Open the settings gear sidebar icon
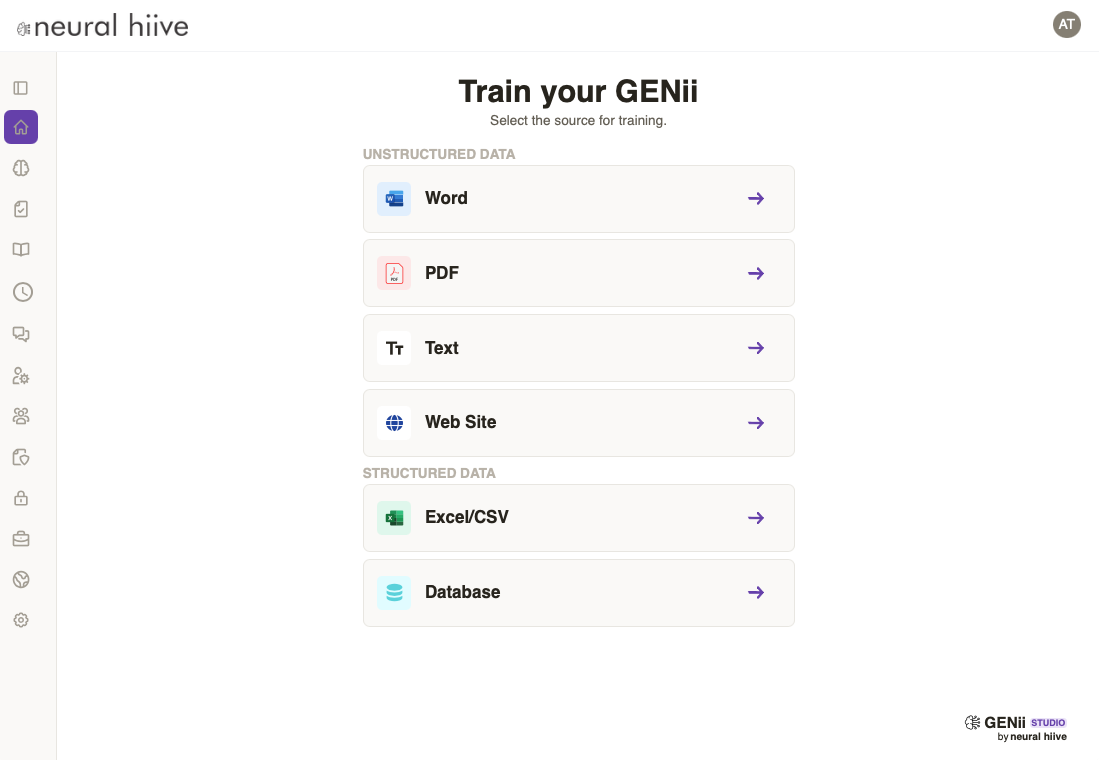Image resolution: width=1099 pixels, height=760 pixels. [21, 620]
